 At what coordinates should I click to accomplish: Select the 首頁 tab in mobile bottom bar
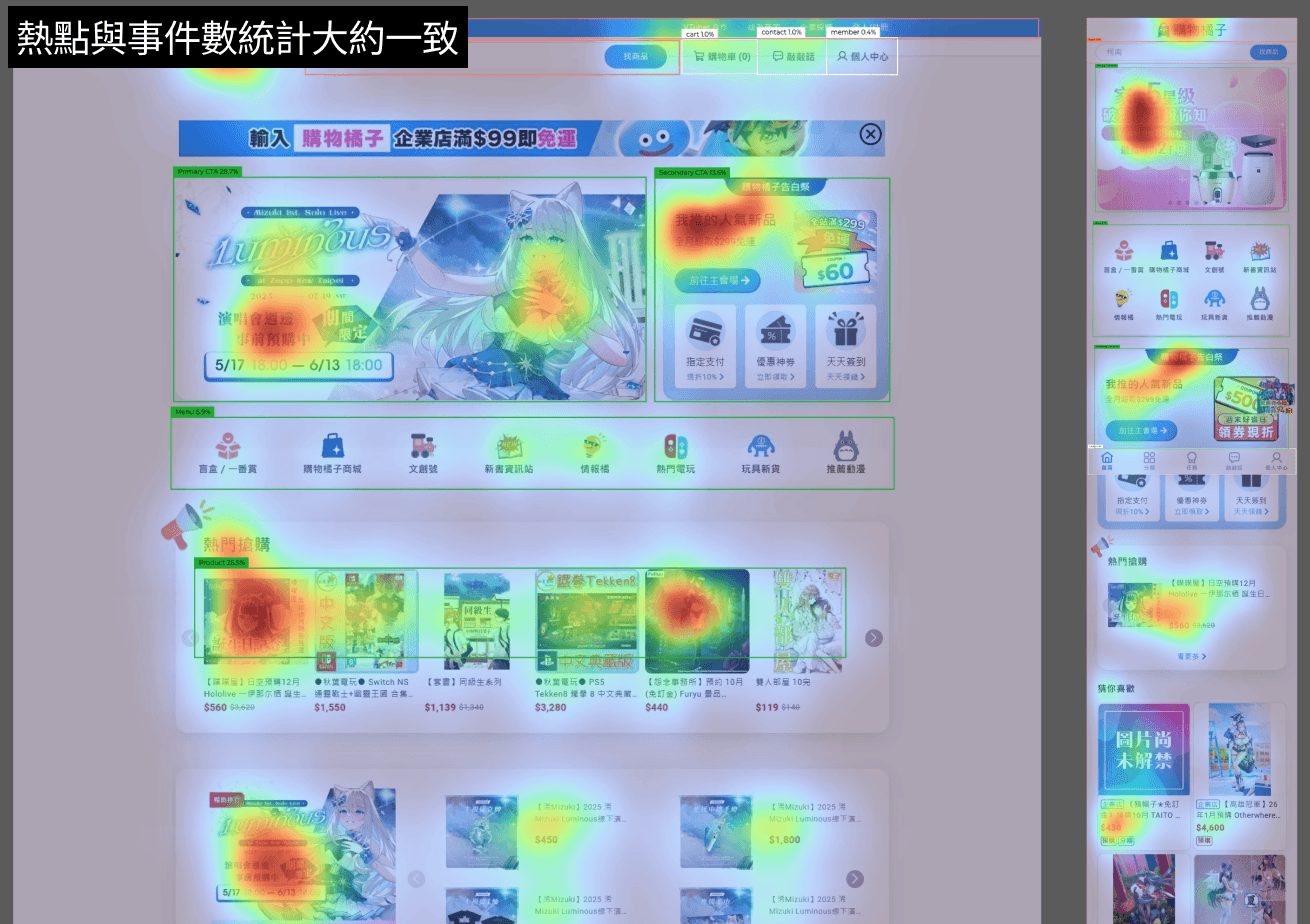1107,461
